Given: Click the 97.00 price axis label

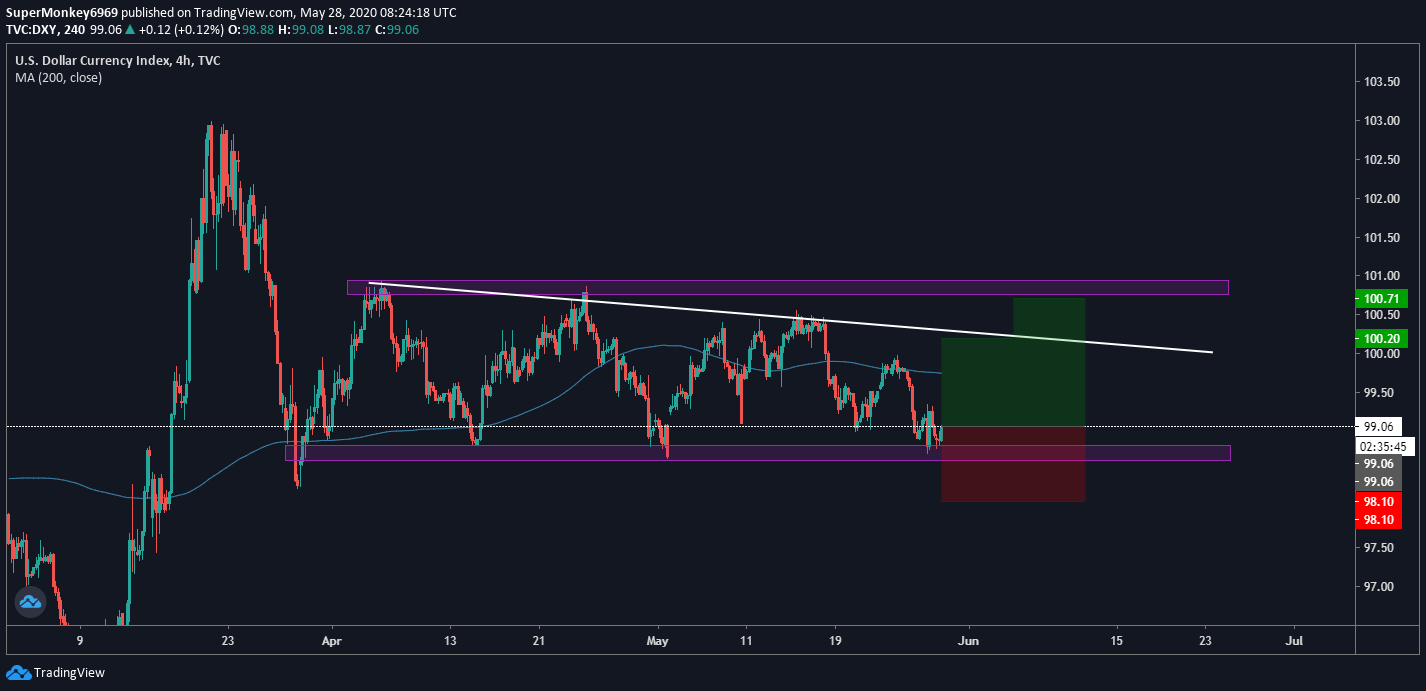Looking at the screenshot, I should pyautogui.click(x=1380, y=586).
